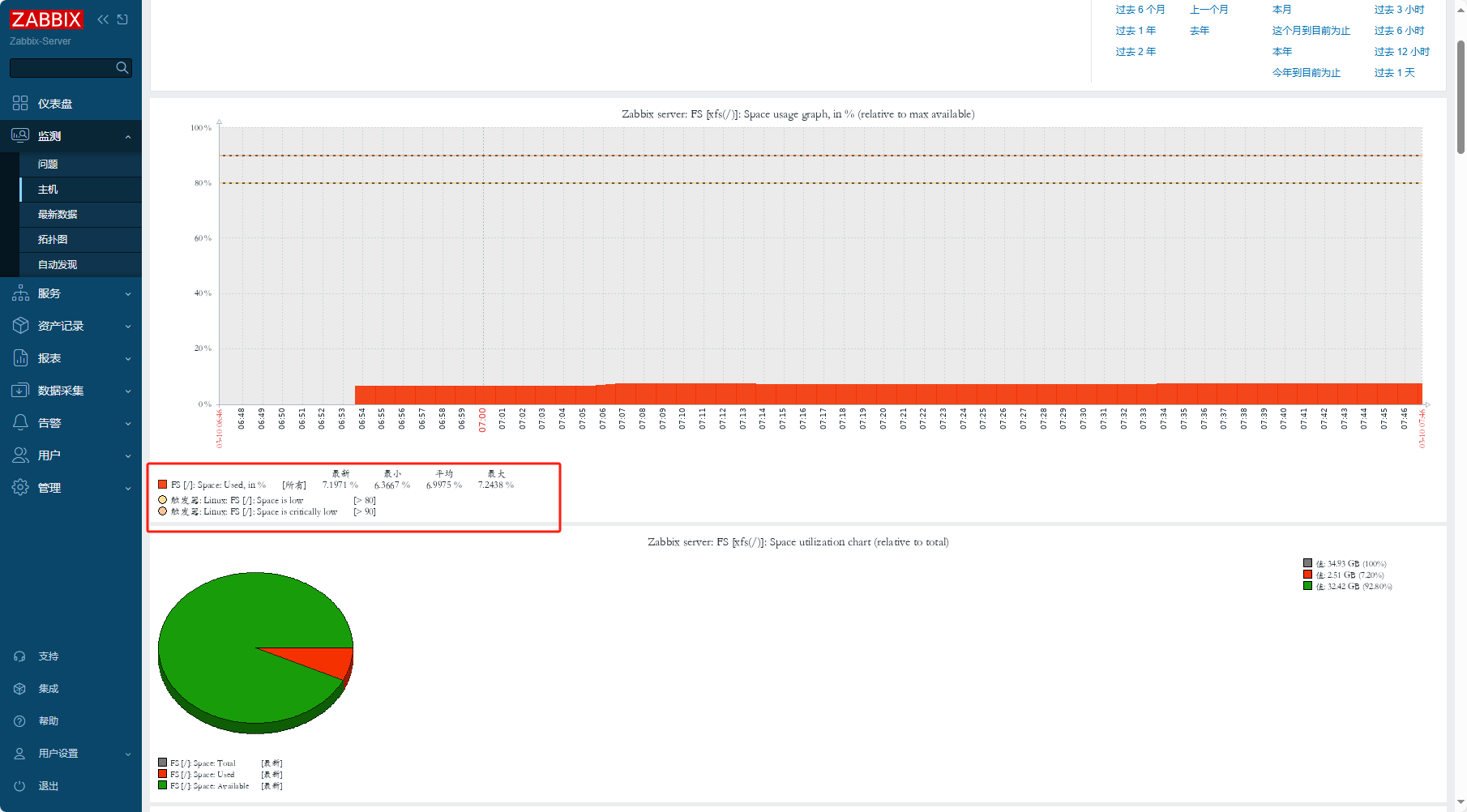Pick the 本年 time range
Viewport: 1467px width, 812px height.
pyautogui.click(x=1281, y=52)
